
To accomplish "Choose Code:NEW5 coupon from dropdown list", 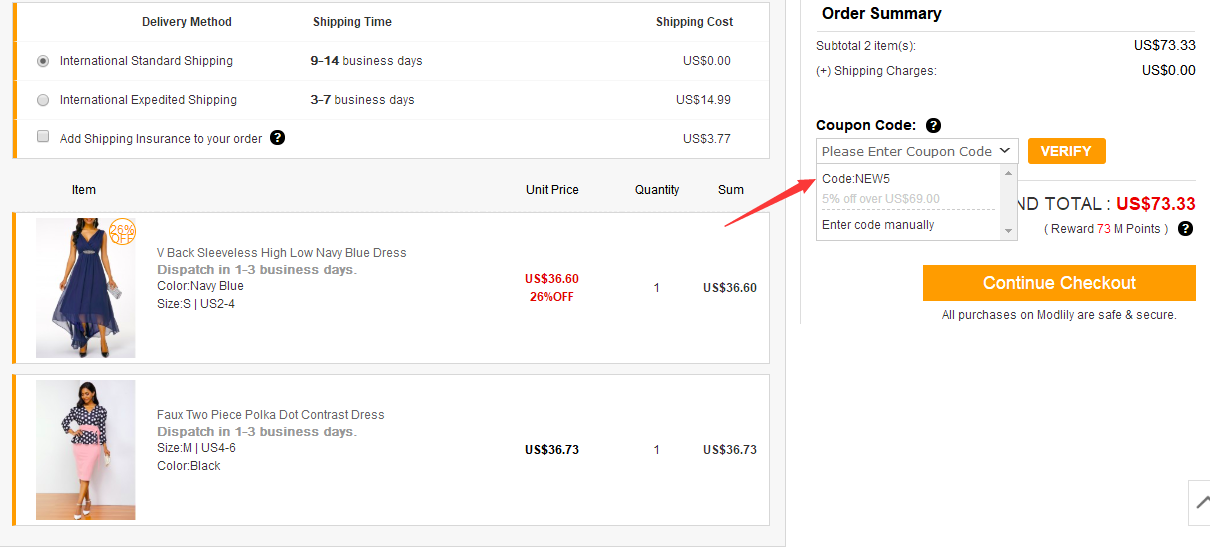I will click(856, 179).
